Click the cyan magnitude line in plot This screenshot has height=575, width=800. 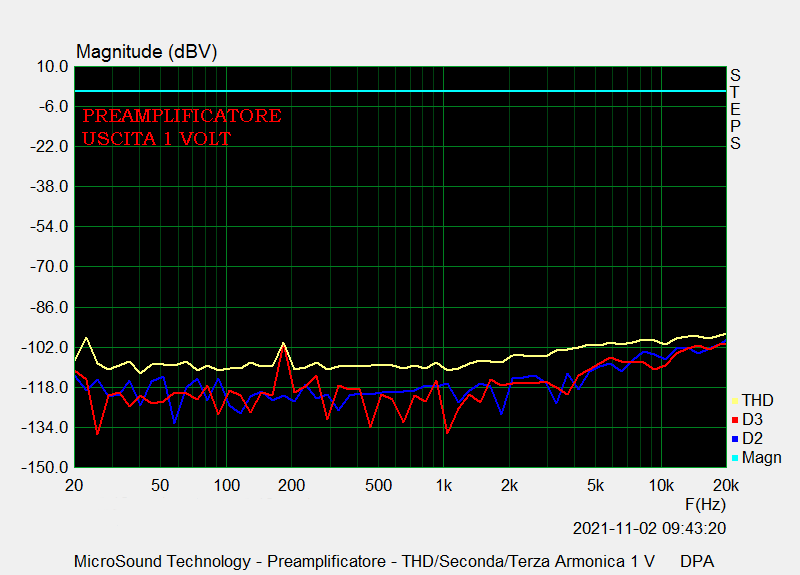(x=401, y=91)
